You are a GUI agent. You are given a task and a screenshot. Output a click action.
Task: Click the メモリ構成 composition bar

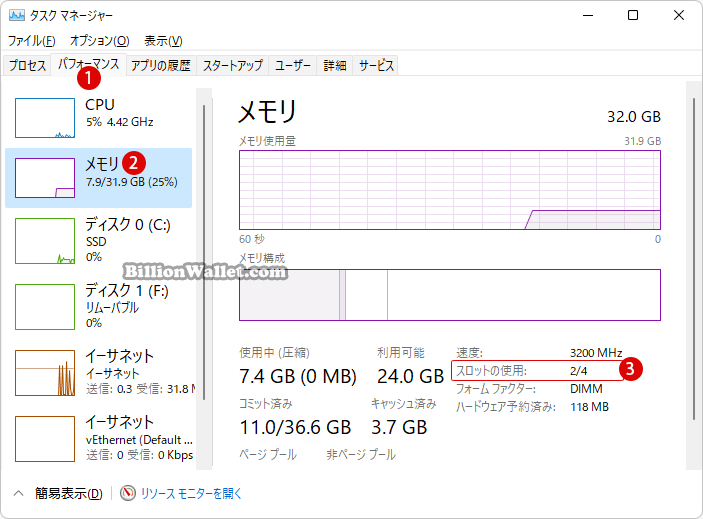tap(450, 295)
